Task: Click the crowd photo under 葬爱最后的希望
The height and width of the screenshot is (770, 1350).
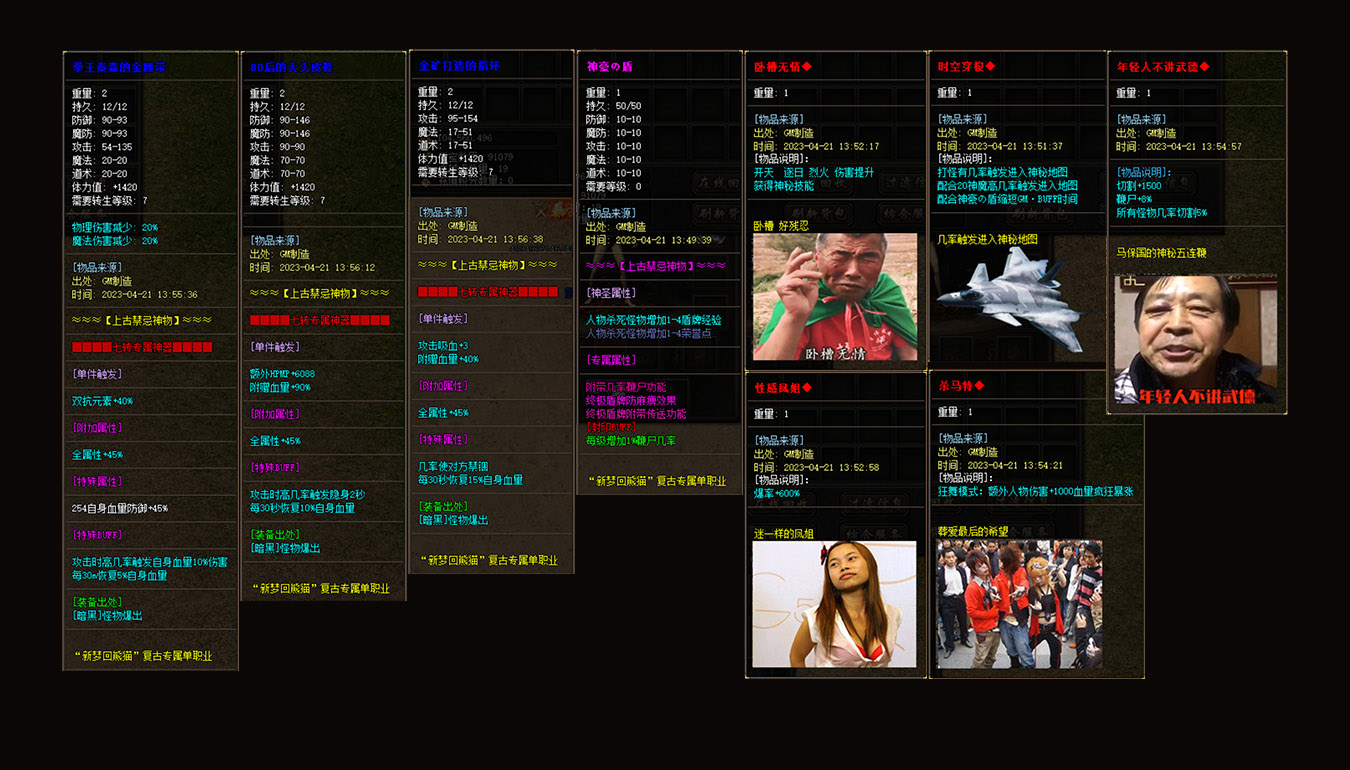Action: [1019, 604]
